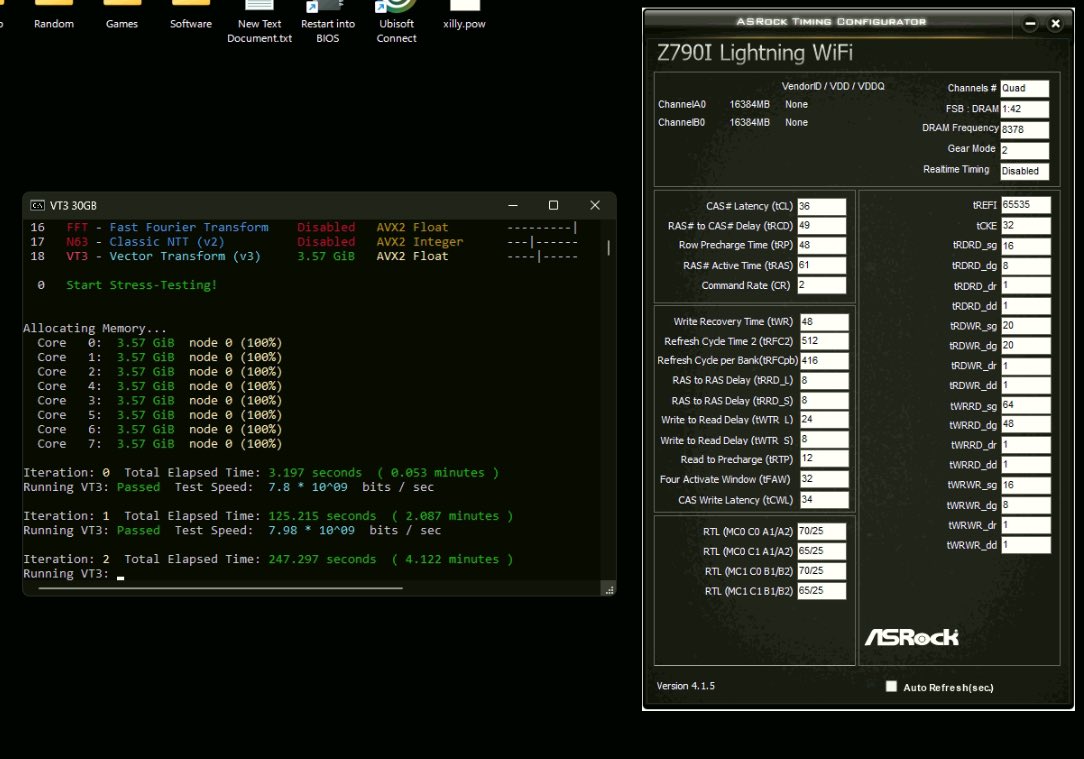This screenshot has height=759, width=1084.
Task: Click the Channels # field showing Quad
Action: tap(1025, 88)
